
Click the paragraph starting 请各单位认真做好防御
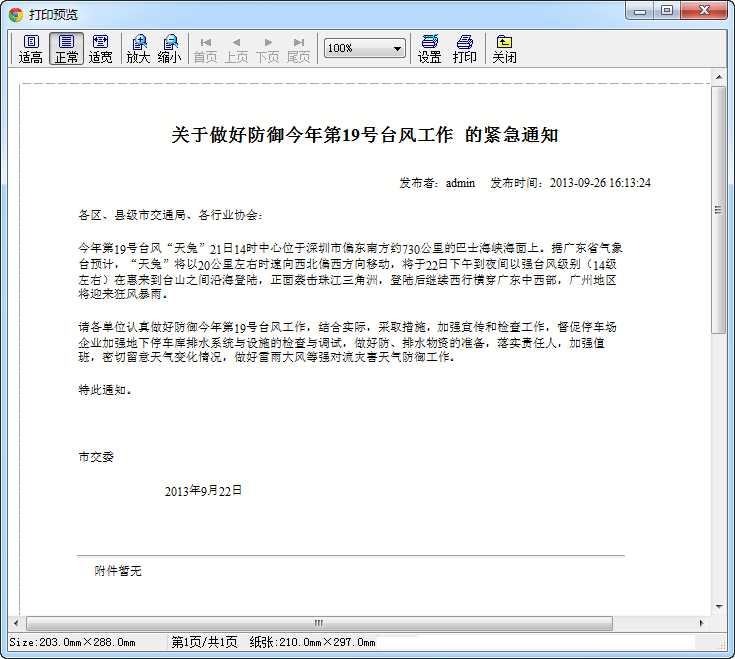tap(347, 342)
